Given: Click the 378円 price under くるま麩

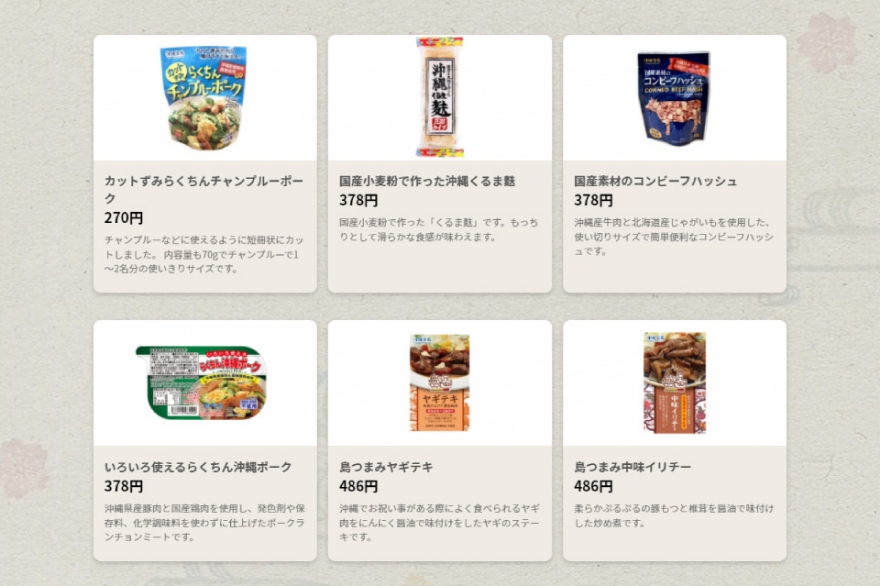Looking at the screenshot, I should tap(359, 200).
